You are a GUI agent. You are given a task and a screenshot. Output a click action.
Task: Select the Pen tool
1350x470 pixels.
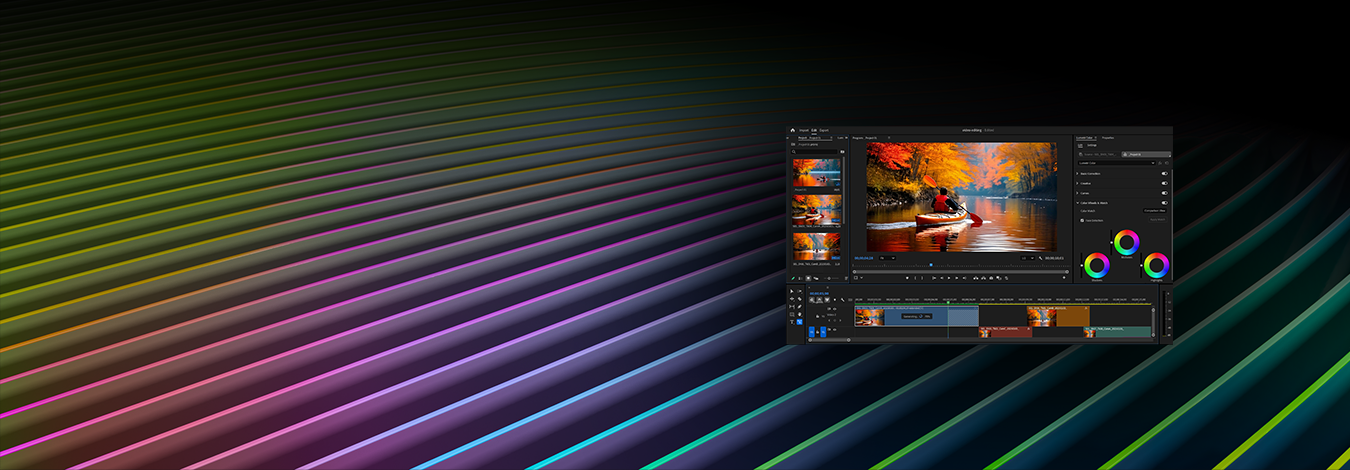tap(800, 307)
